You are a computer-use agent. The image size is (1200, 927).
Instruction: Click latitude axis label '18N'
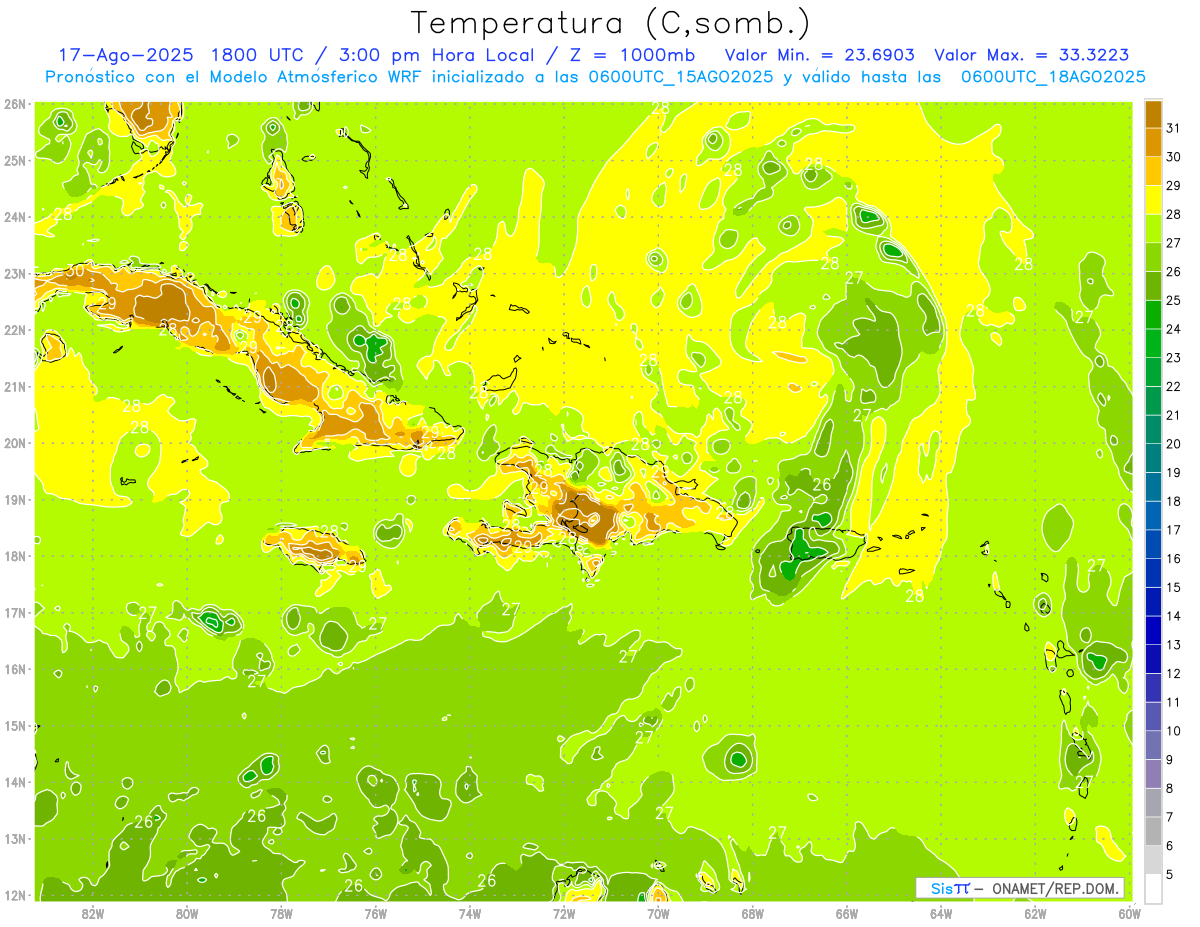pos(15,556)
